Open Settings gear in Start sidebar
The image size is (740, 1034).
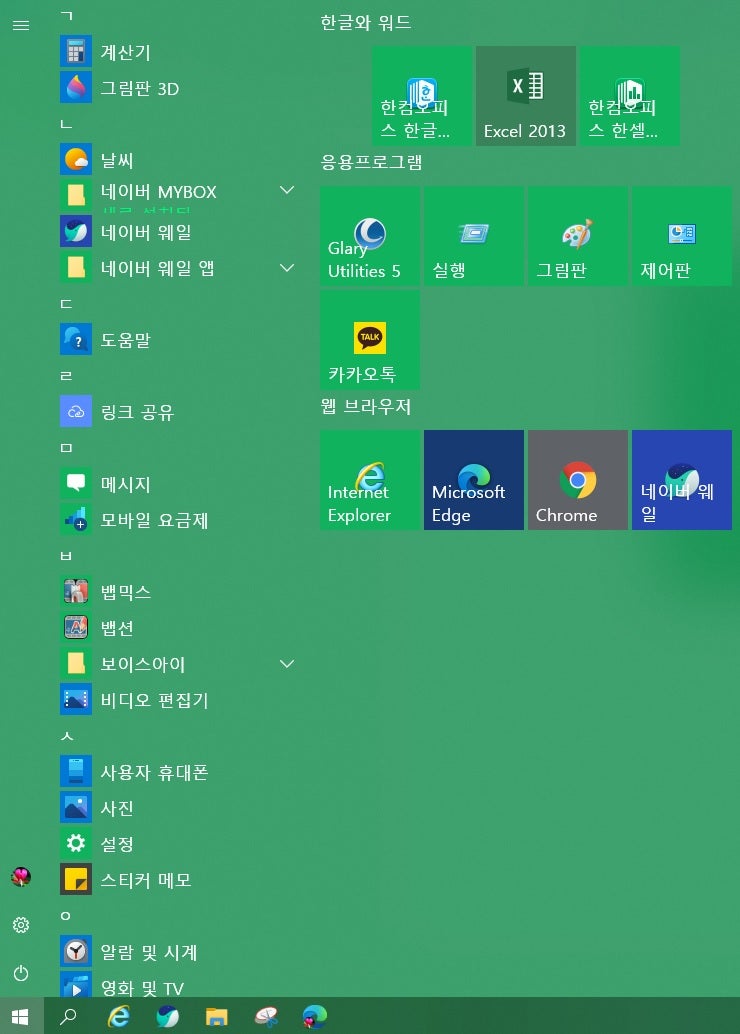pyautogui.click(x=21, y=925)
